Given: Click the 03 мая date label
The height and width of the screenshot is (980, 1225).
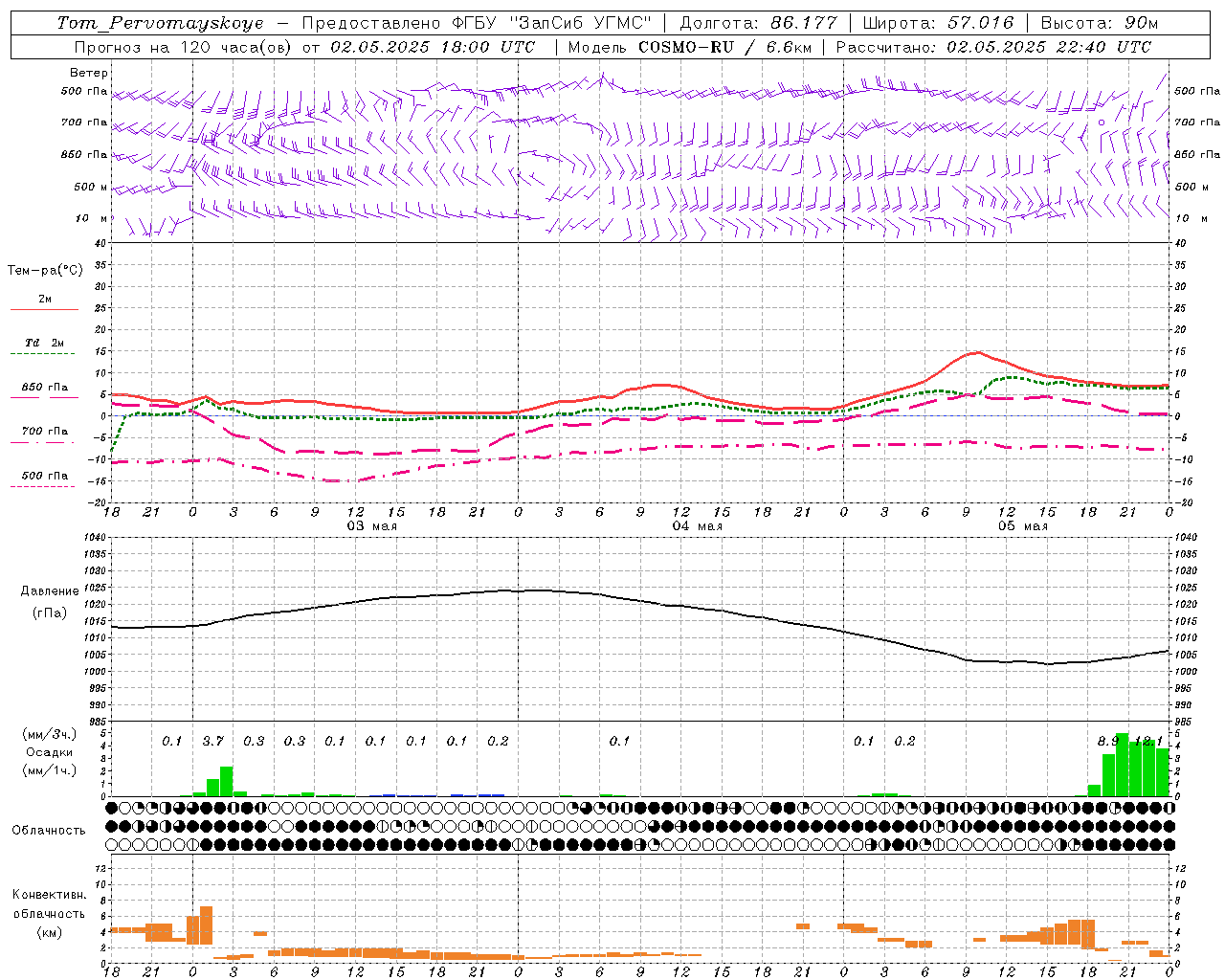Looking at the screenshot, I should [x=371, y=526].
